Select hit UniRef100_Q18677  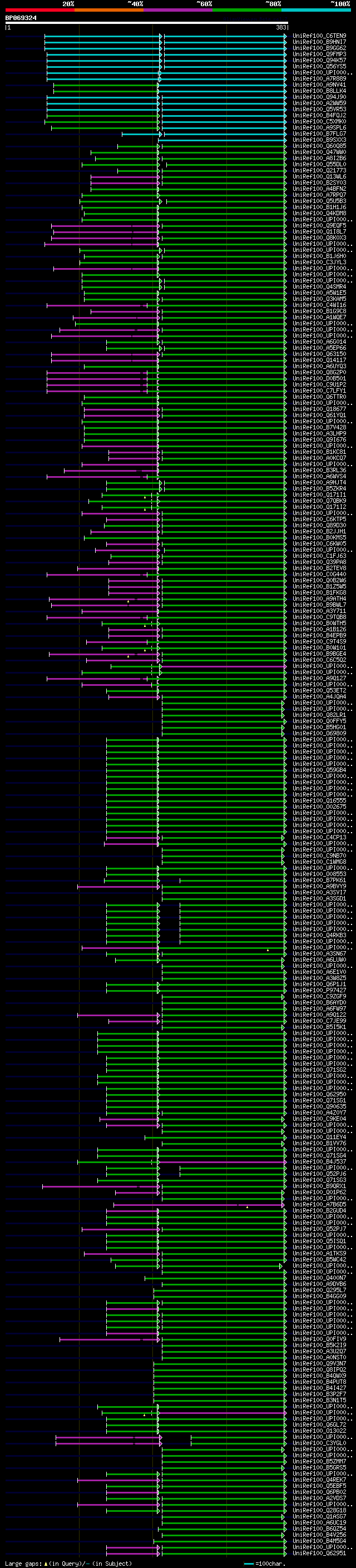(x=319, y=409)
